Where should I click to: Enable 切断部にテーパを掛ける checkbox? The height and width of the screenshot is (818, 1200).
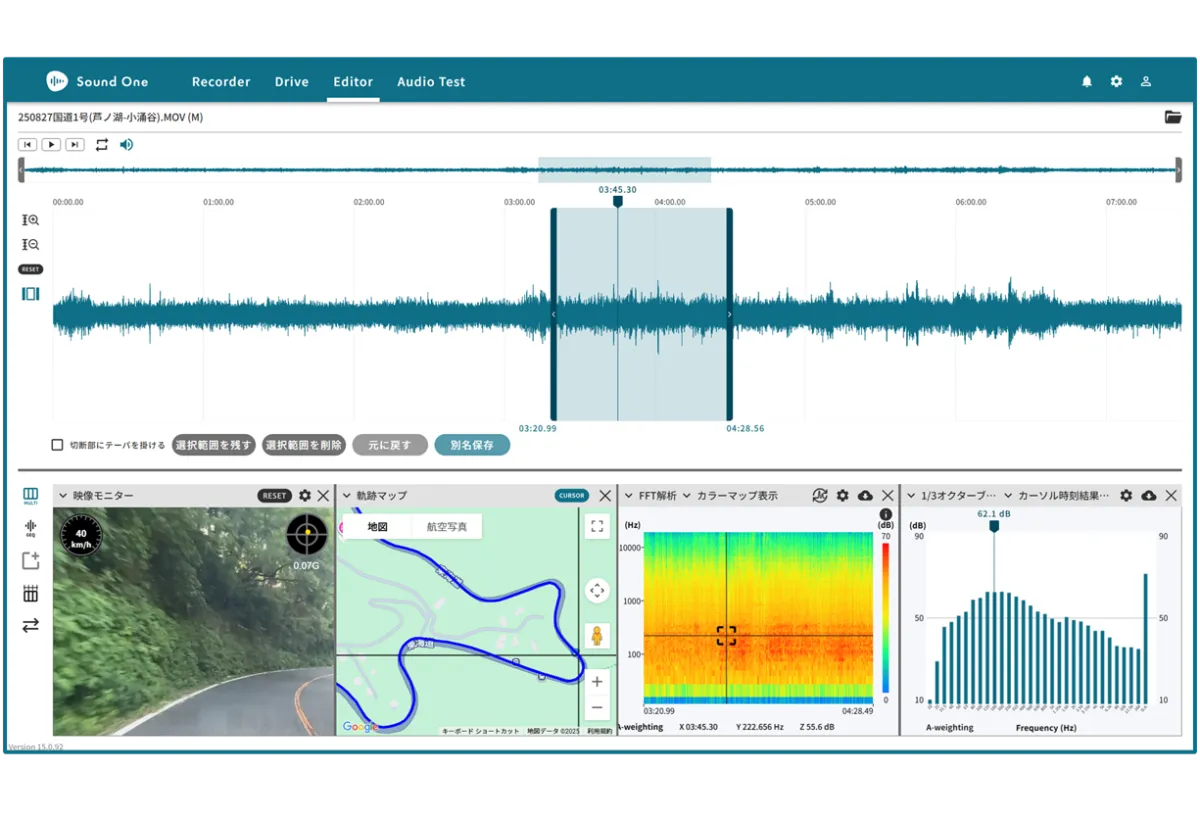coord(57,445)
